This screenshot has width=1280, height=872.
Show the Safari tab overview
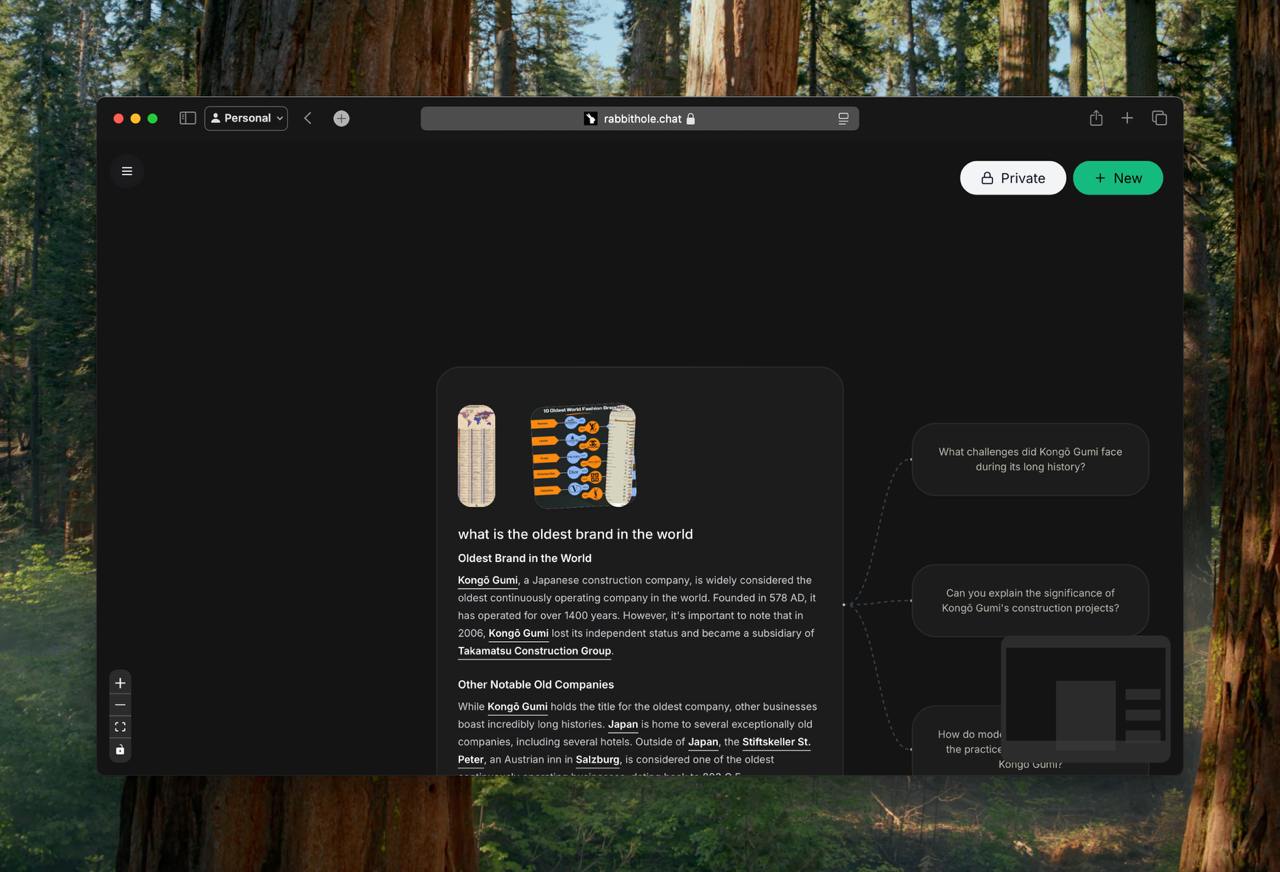pos(1159,118)
